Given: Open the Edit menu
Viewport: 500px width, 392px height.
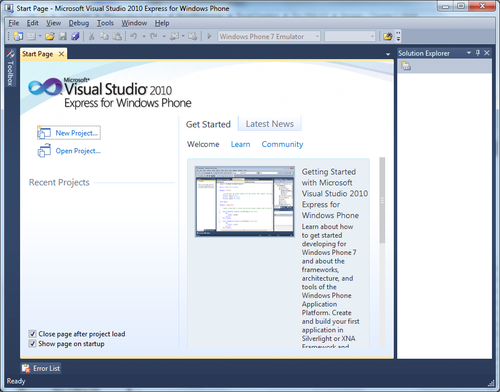Looking at the screenshot, I should 33,23.
